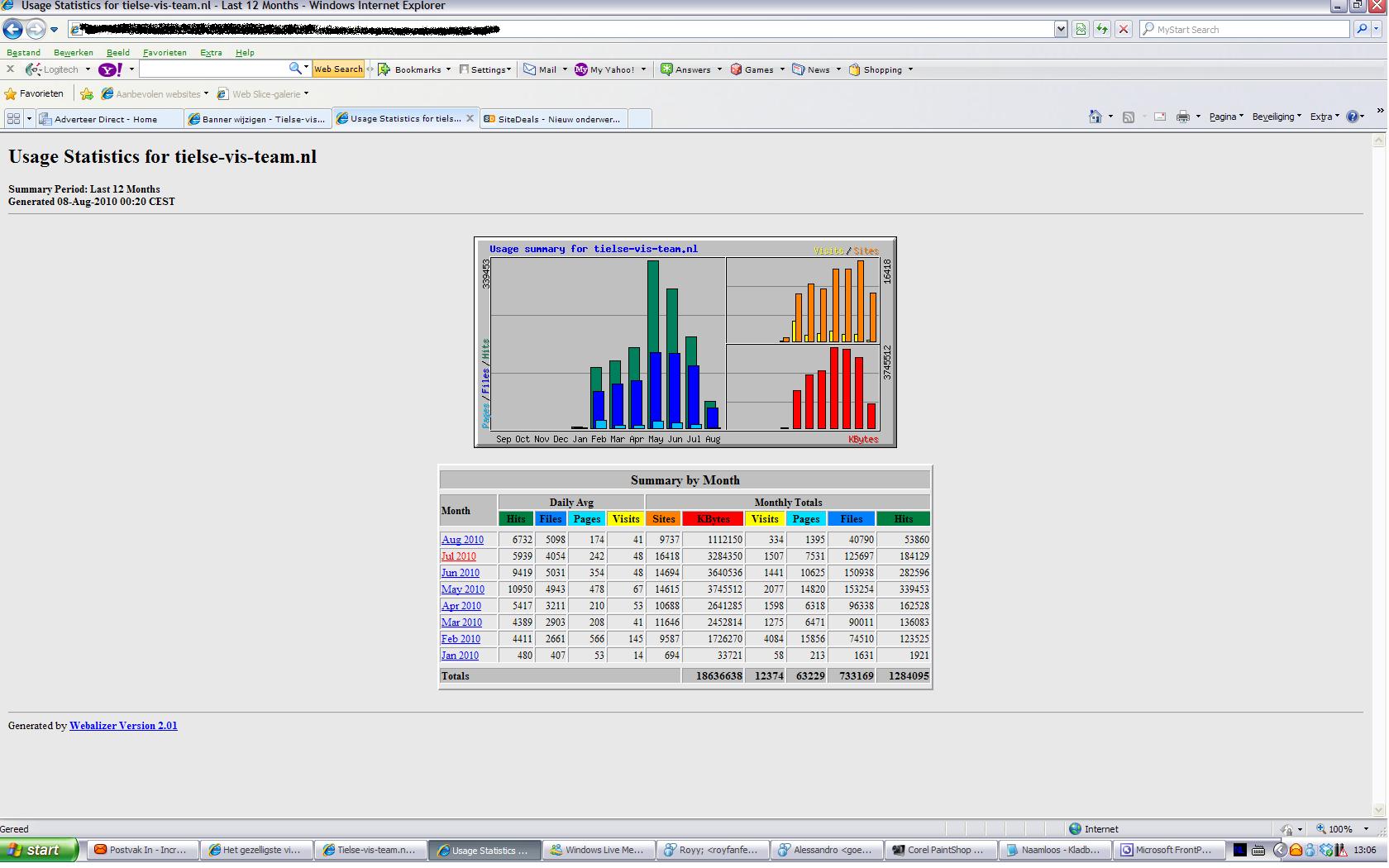1389x868 pixels.
Task: Open the address bar history dropdown
Action: [x=1061, y=29]
